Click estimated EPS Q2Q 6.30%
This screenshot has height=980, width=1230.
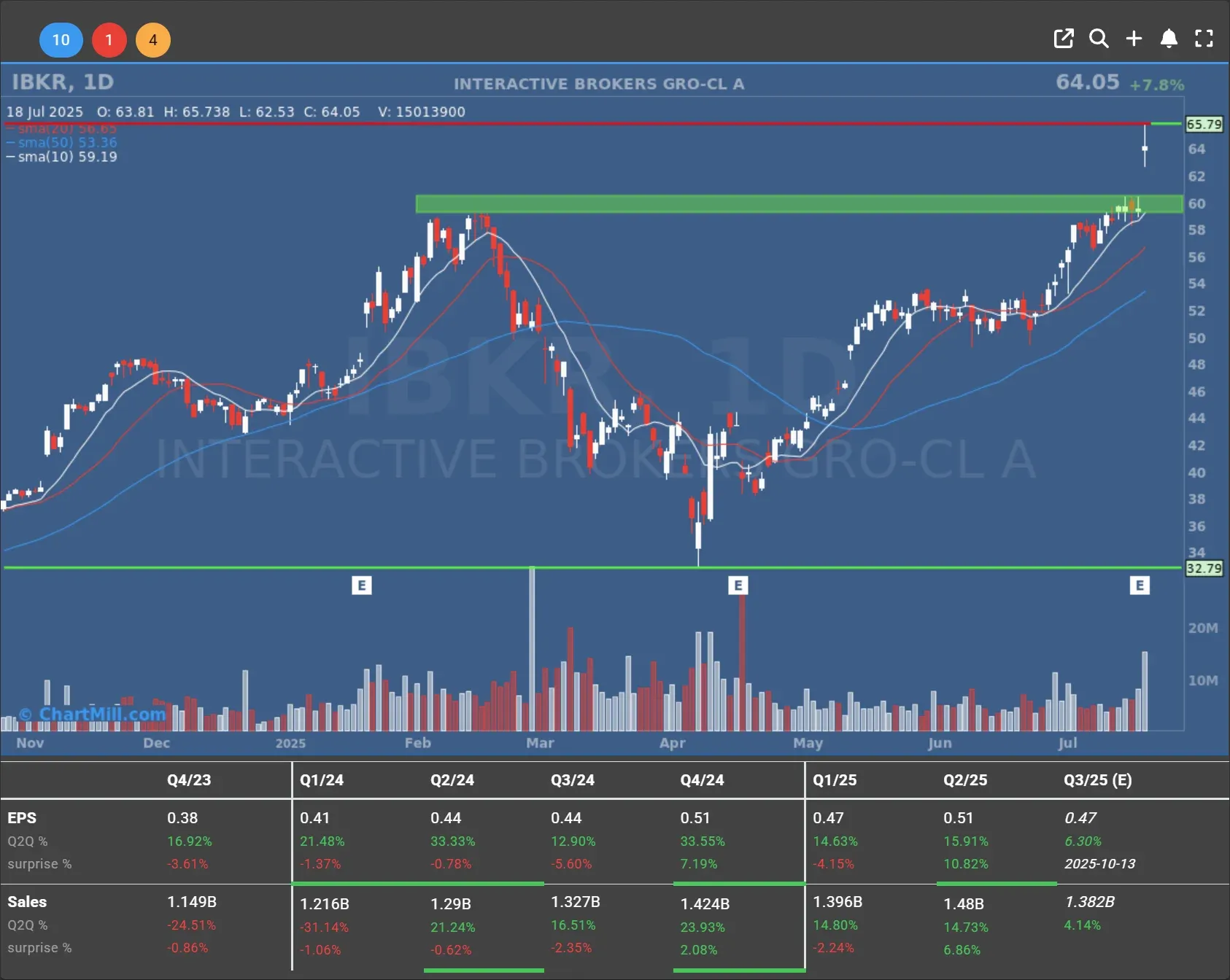pyautogui.click(x=1083, y=841)
